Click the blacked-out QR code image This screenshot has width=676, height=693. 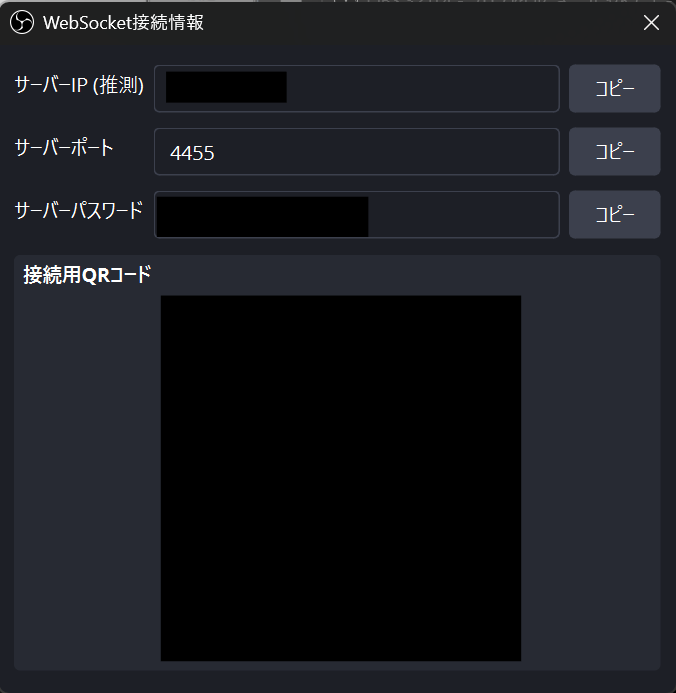[x=341, y=478]
